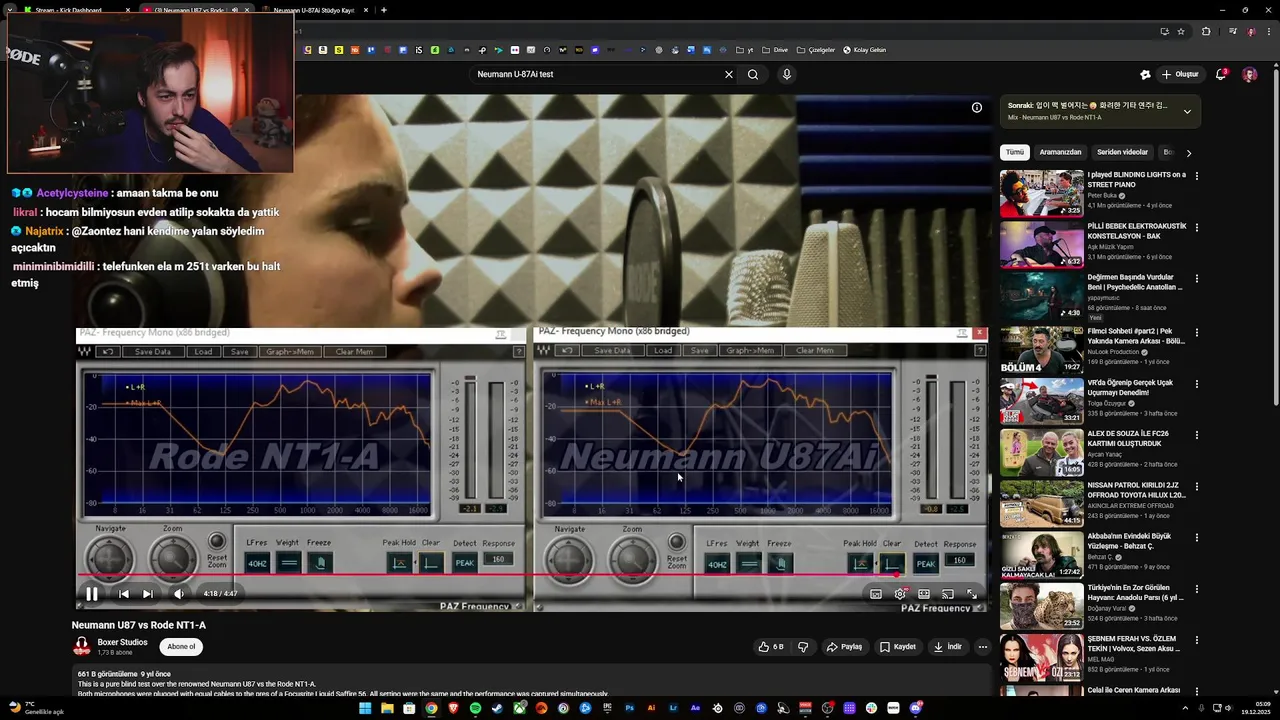Open the Kolay Gelsin bookmark
This screenshot has height=720, width=1280.
[x=864, y=50]
